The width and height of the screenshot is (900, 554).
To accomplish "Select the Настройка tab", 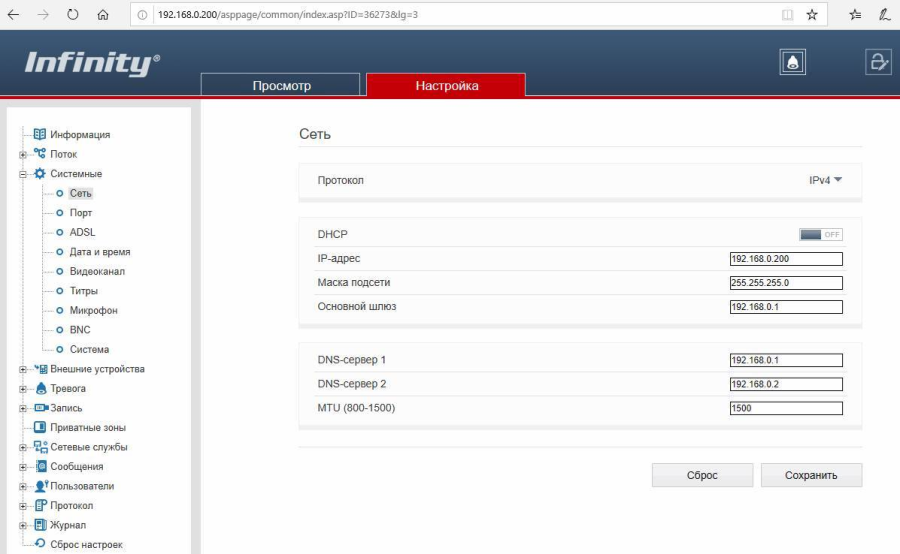I will tap(446, 85).
